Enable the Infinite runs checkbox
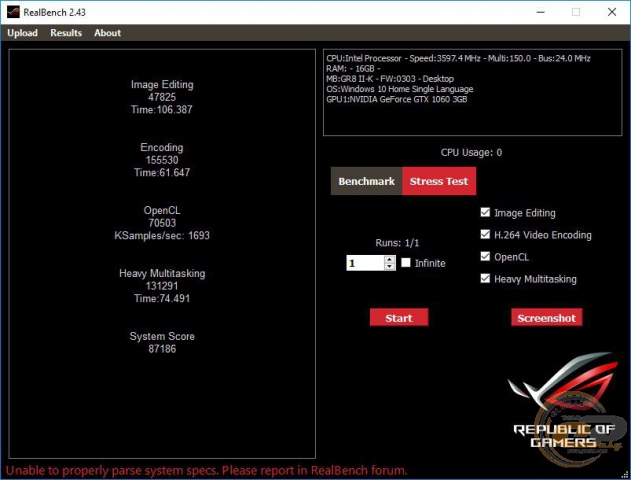 click(406, 263)
